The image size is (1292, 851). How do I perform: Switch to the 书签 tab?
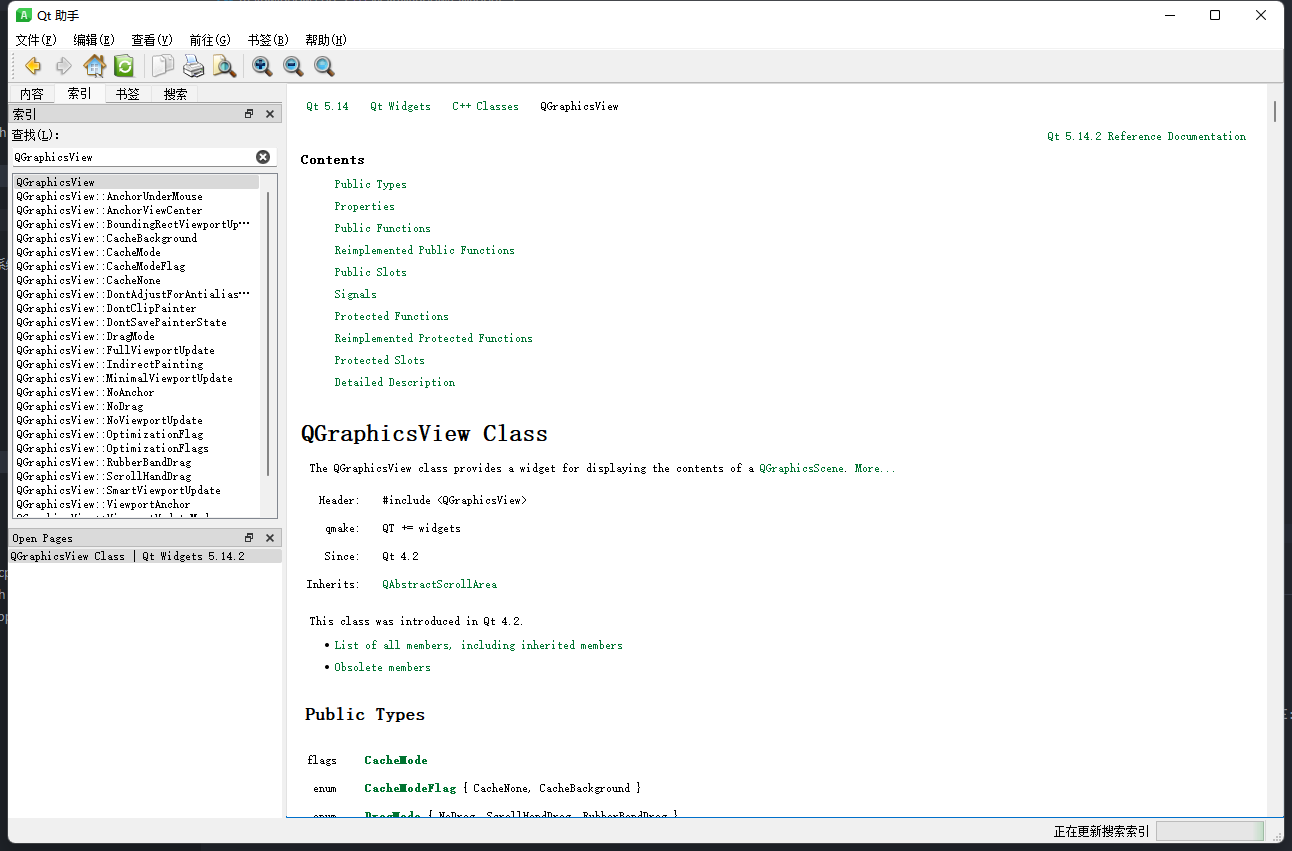(x=127, y=94)
